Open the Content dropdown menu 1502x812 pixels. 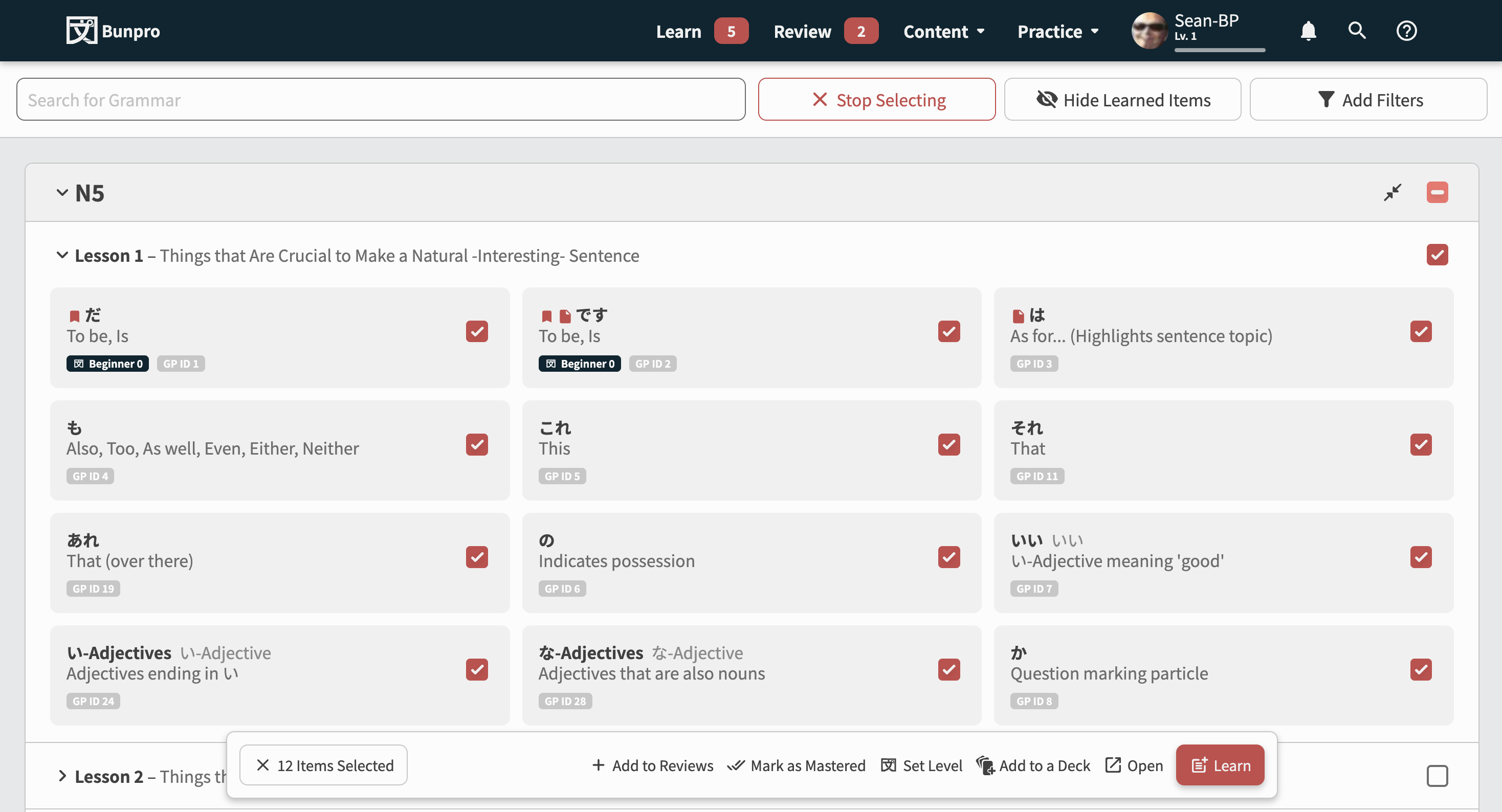coord(943,31)
